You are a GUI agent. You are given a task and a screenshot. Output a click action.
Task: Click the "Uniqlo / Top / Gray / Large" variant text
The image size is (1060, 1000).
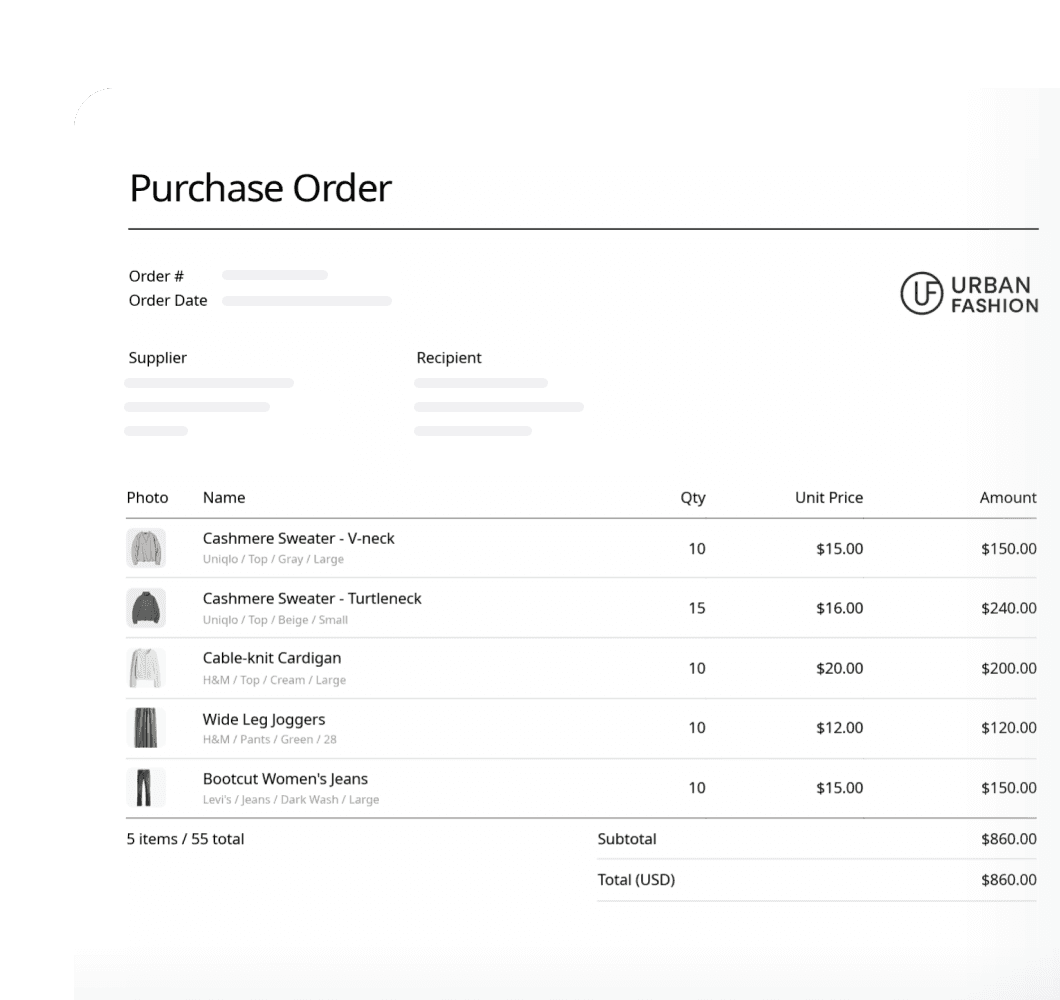tap(273, 559)
